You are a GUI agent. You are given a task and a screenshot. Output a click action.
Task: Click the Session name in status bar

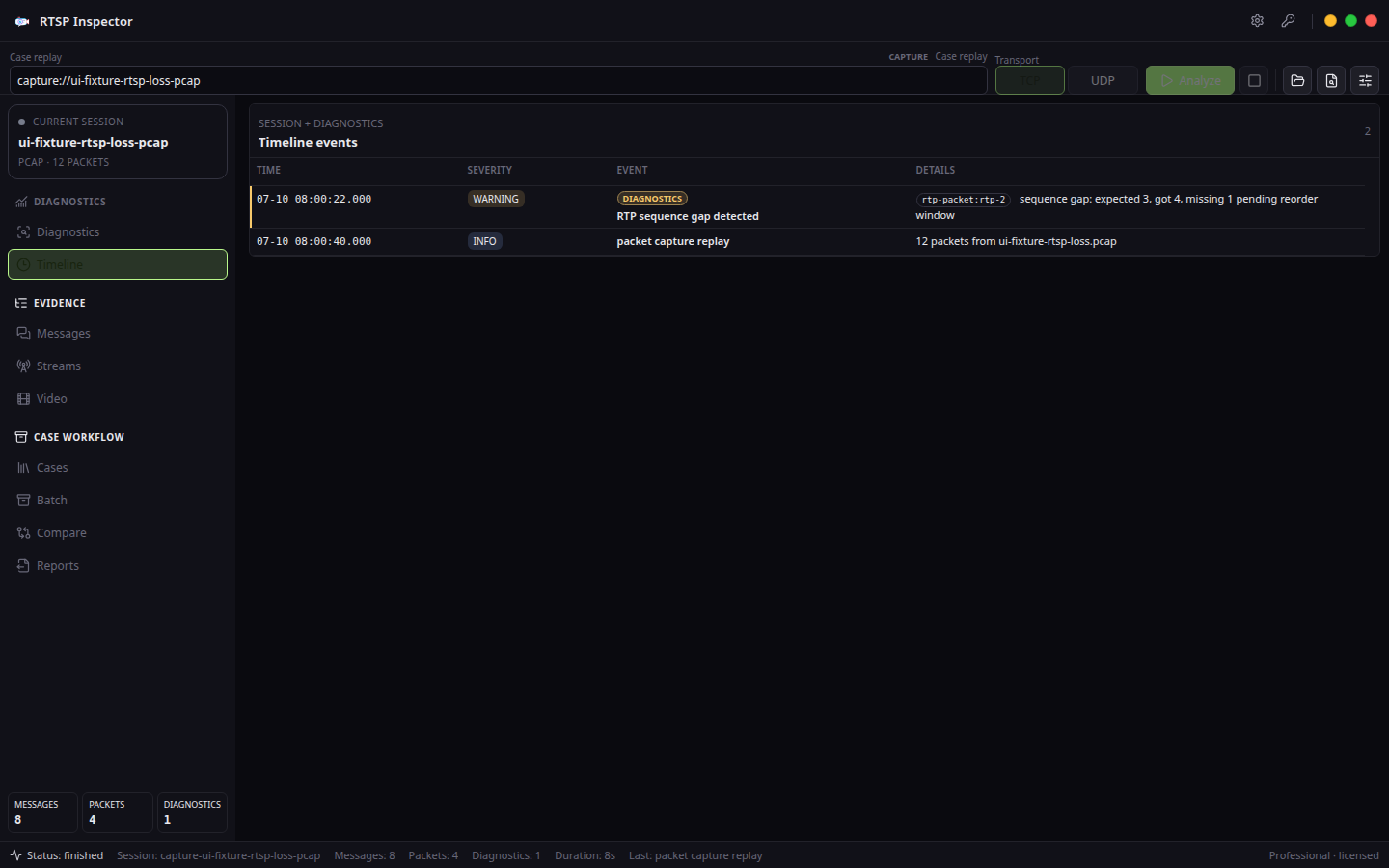pyautogui.click(x=219, y=855)
